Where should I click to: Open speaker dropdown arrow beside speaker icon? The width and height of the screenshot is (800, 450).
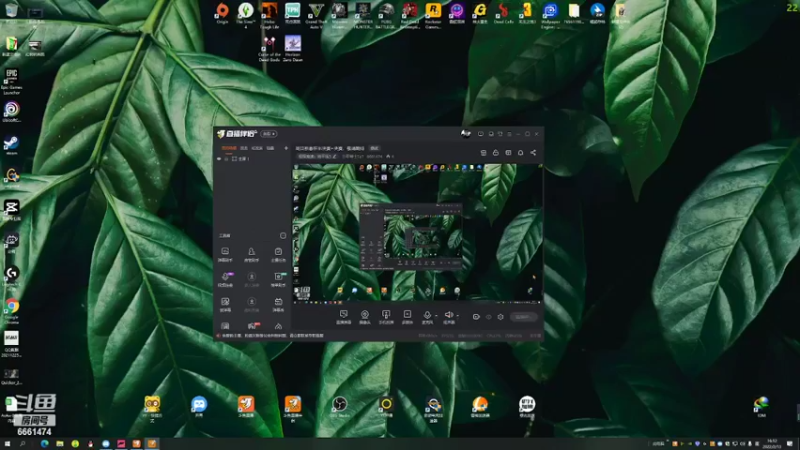pyautogui.click(x=458, y=316)
